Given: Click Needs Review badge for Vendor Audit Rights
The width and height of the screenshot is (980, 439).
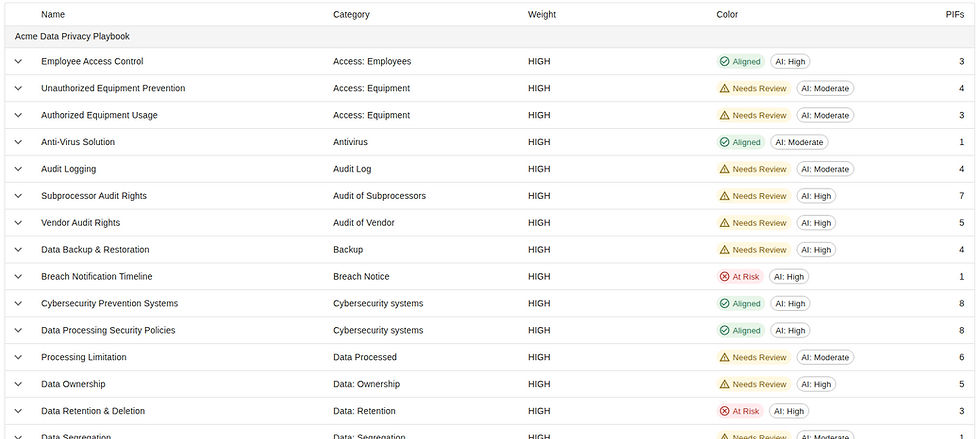Looking at the screenshot, I should (754, 223).
